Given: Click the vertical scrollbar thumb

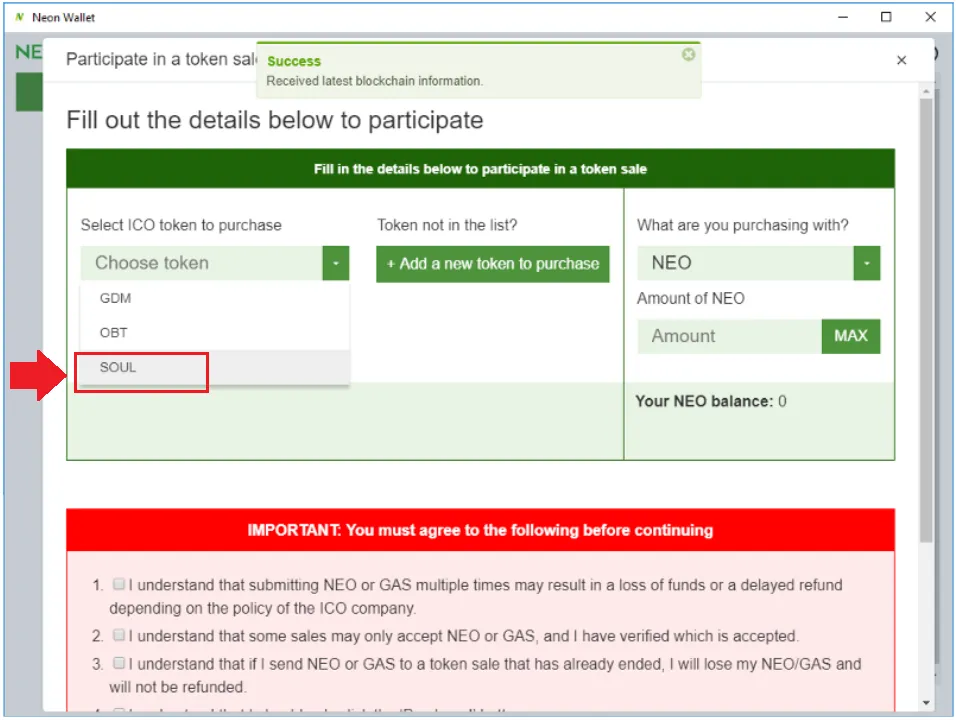Looking at the screenshot, I should point(926,320).
